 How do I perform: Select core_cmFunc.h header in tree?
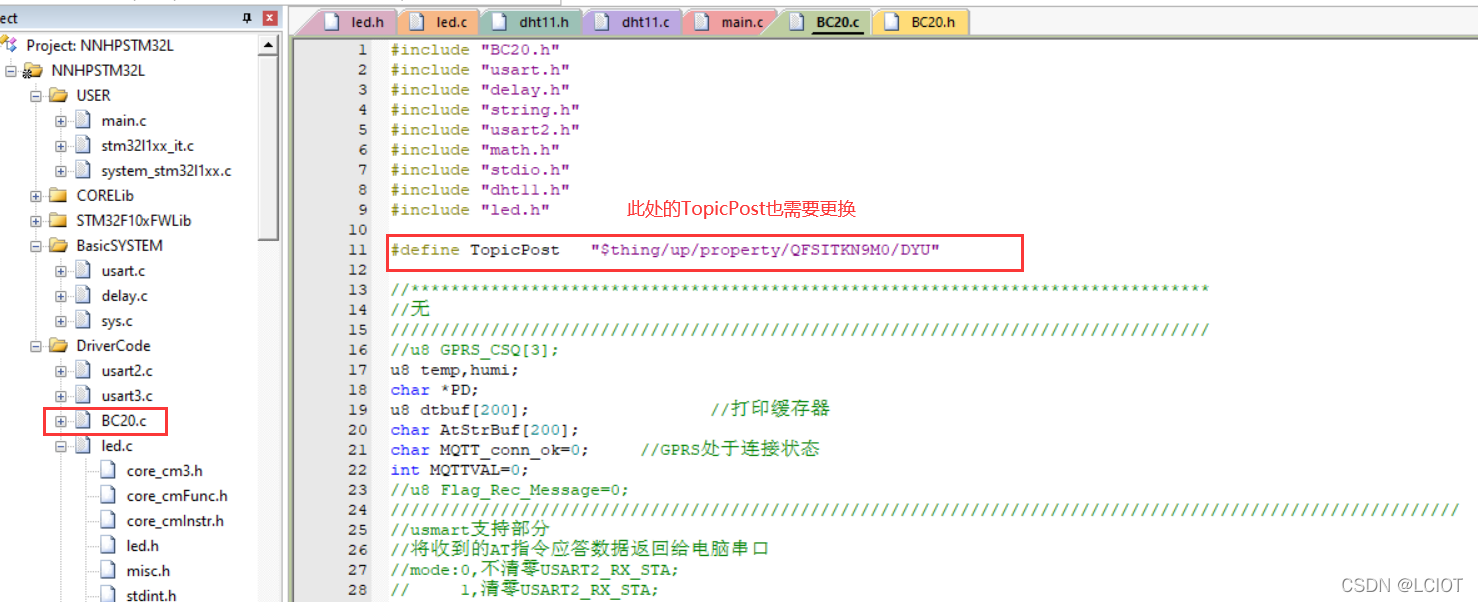coord(177,496)
